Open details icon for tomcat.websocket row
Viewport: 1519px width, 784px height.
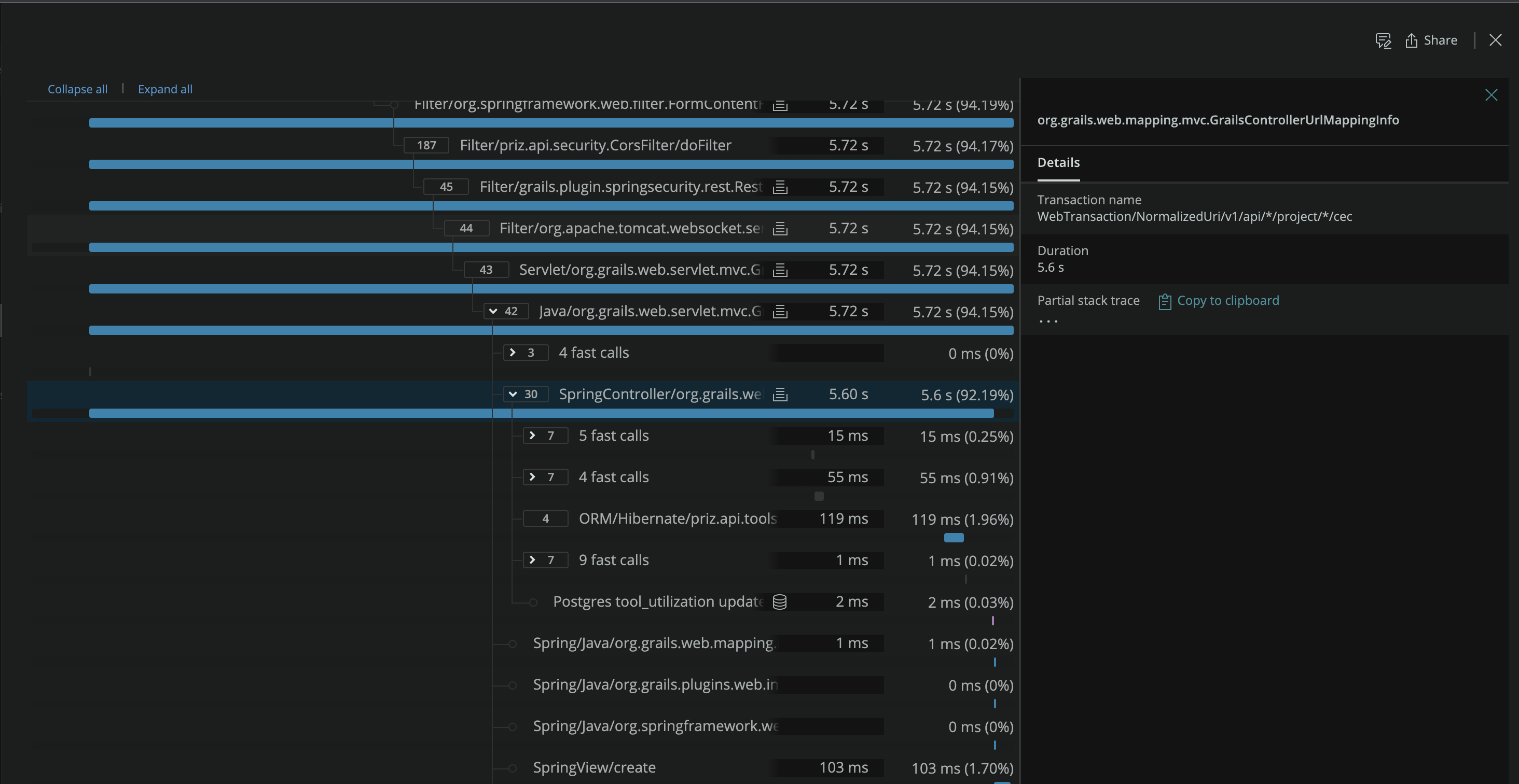click(780, 229)
